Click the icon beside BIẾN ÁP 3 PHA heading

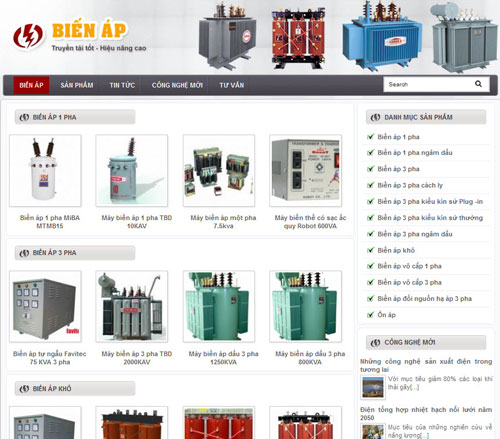(24, 253)
